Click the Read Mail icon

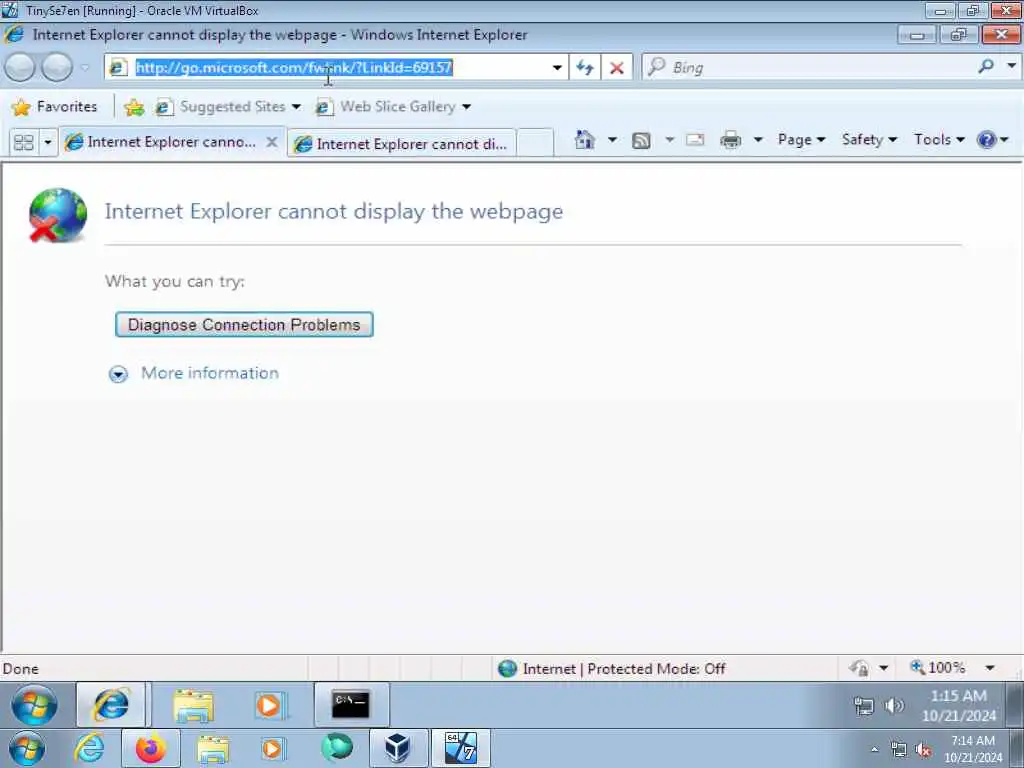695,140
